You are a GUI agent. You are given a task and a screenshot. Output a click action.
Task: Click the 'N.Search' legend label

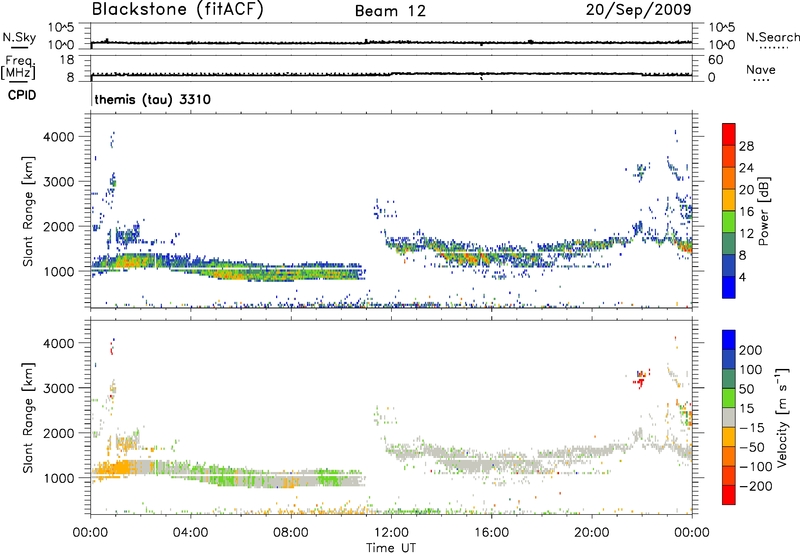click(772, 37)
